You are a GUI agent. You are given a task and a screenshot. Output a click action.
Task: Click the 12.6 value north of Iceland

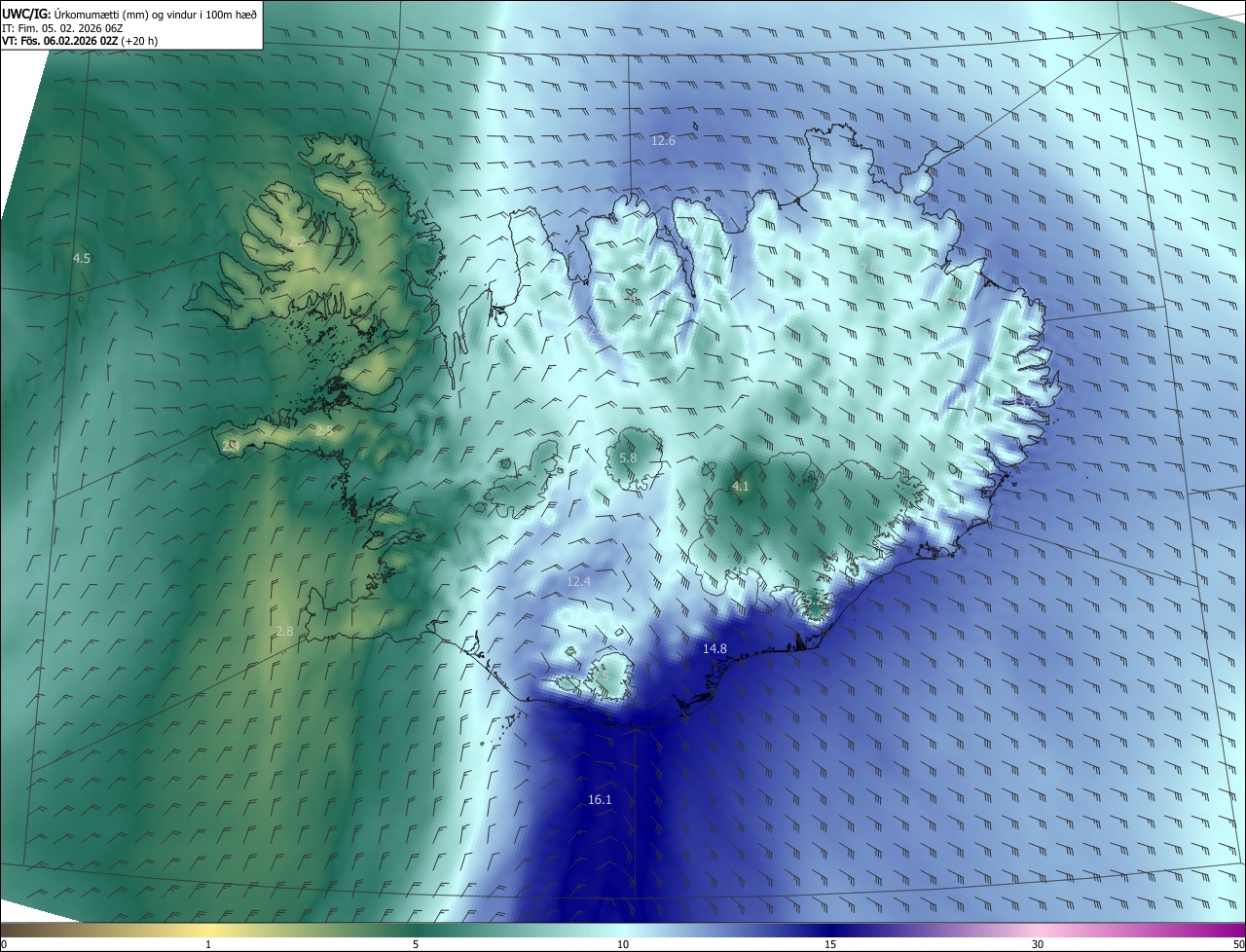(x=663, y=141)
